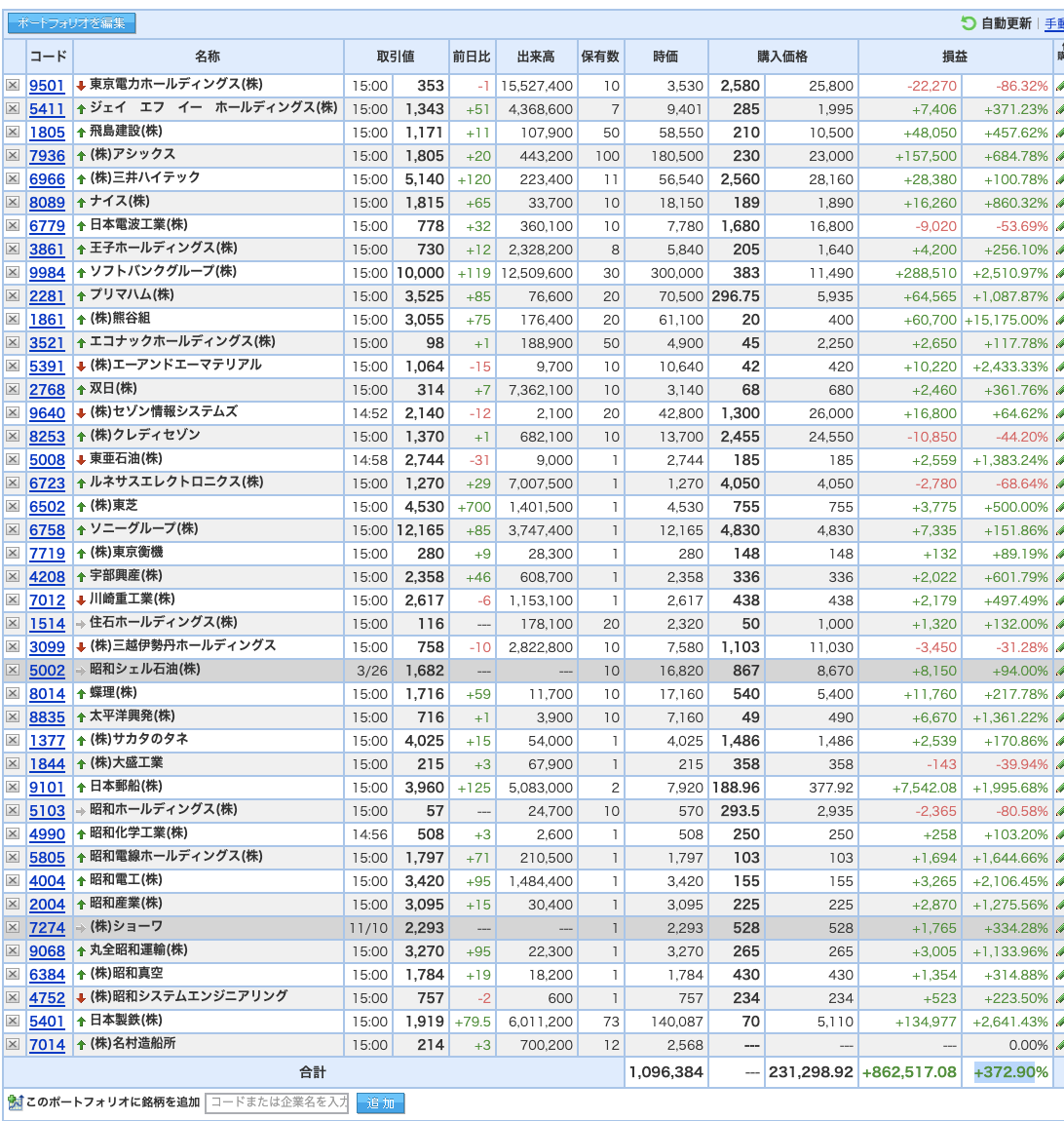The image size is (1064, 1121).
Task: Click the add-stock icon beside このポートフォリオに銘柄を追加
Action: click(x=15, y=1102)
